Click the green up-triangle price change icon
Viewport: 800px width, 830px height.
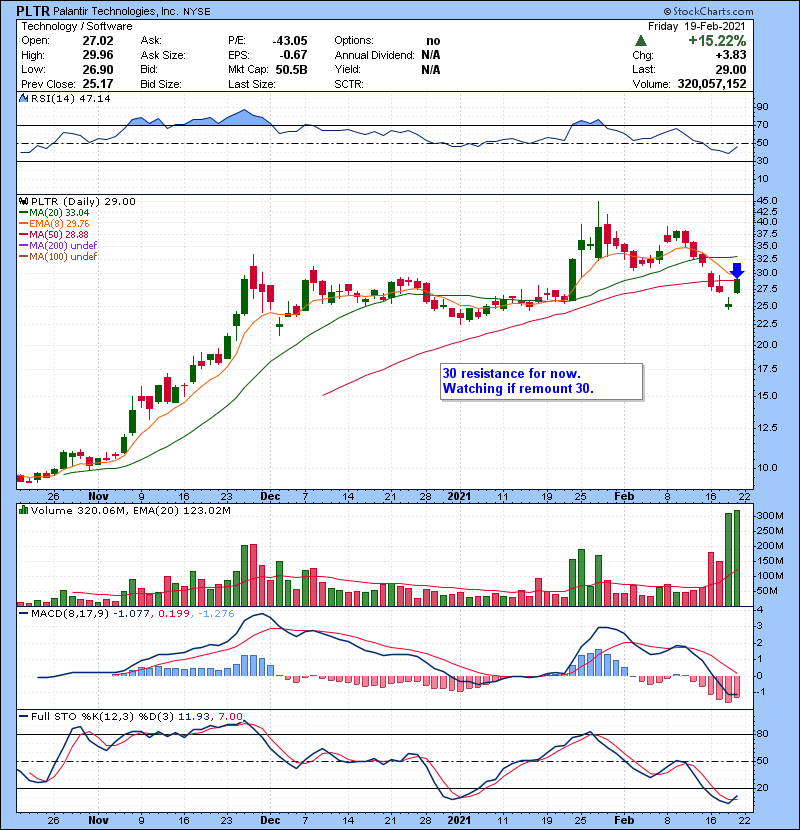click(x=641, y=41)
